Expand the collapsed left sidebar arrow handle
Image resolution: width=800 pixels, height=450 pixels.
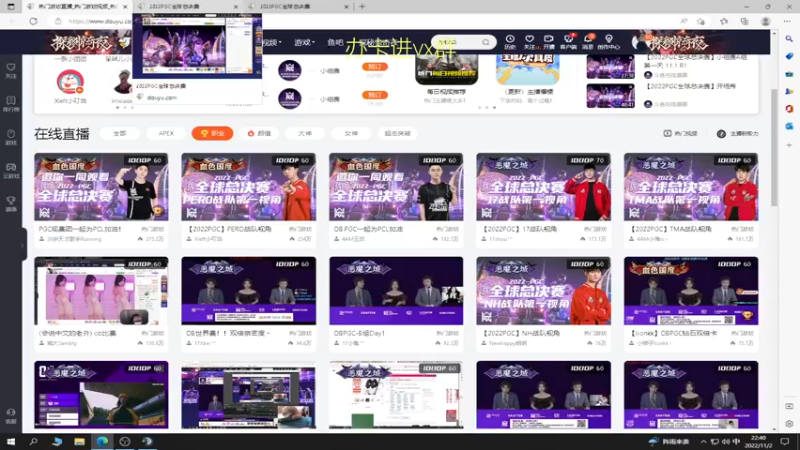click(x=23, y=245)
